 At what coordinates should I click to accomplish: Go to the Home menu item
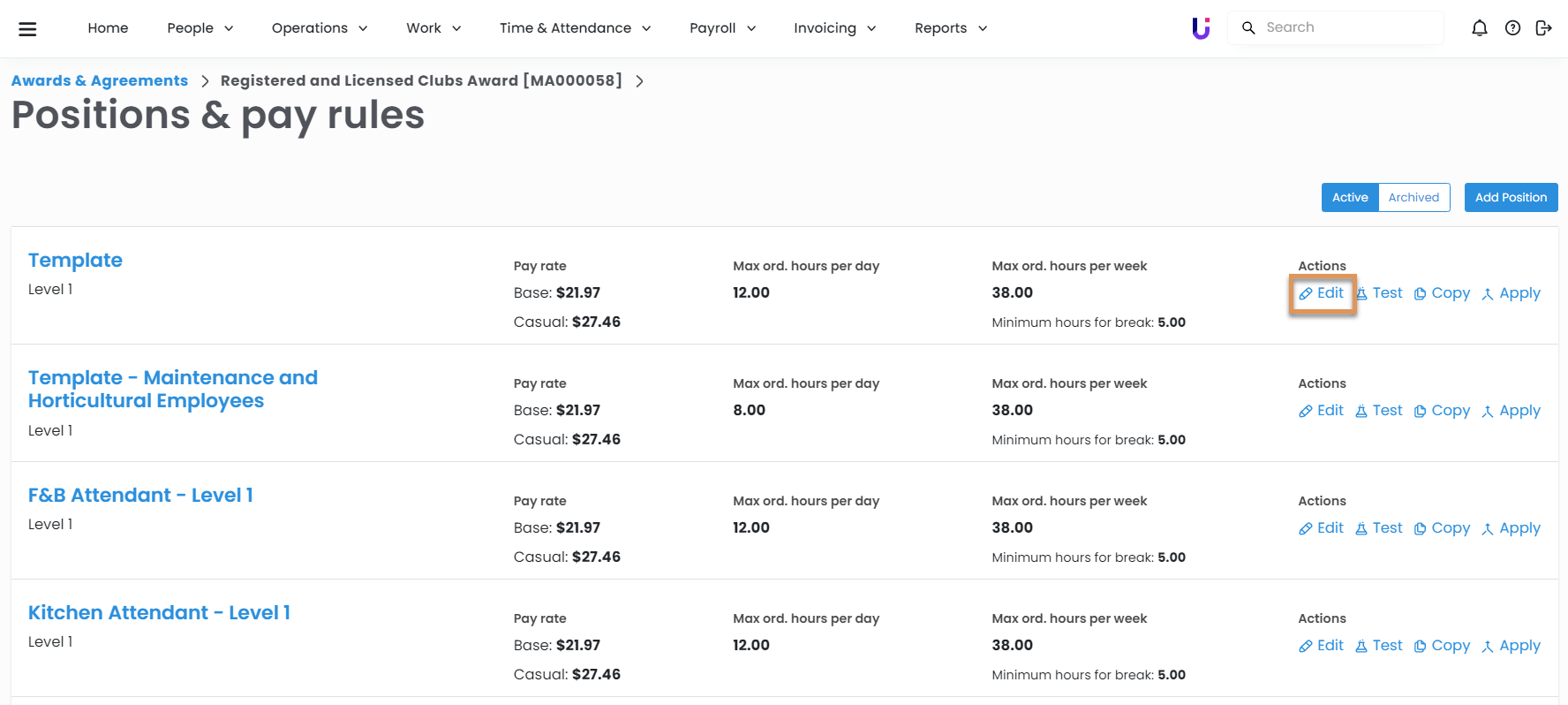(x=108, y=28)
